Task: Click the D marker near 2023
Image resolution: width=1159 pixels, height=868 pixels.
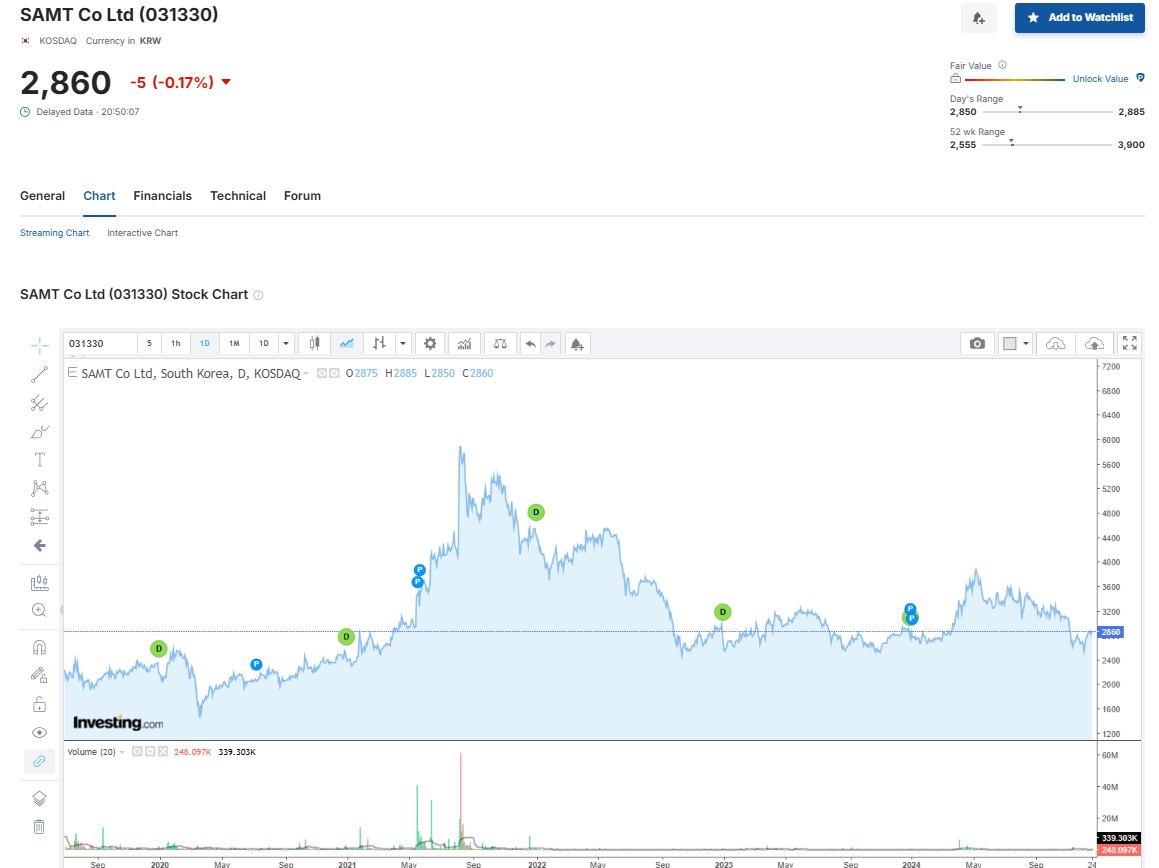Action: point(723,611)
